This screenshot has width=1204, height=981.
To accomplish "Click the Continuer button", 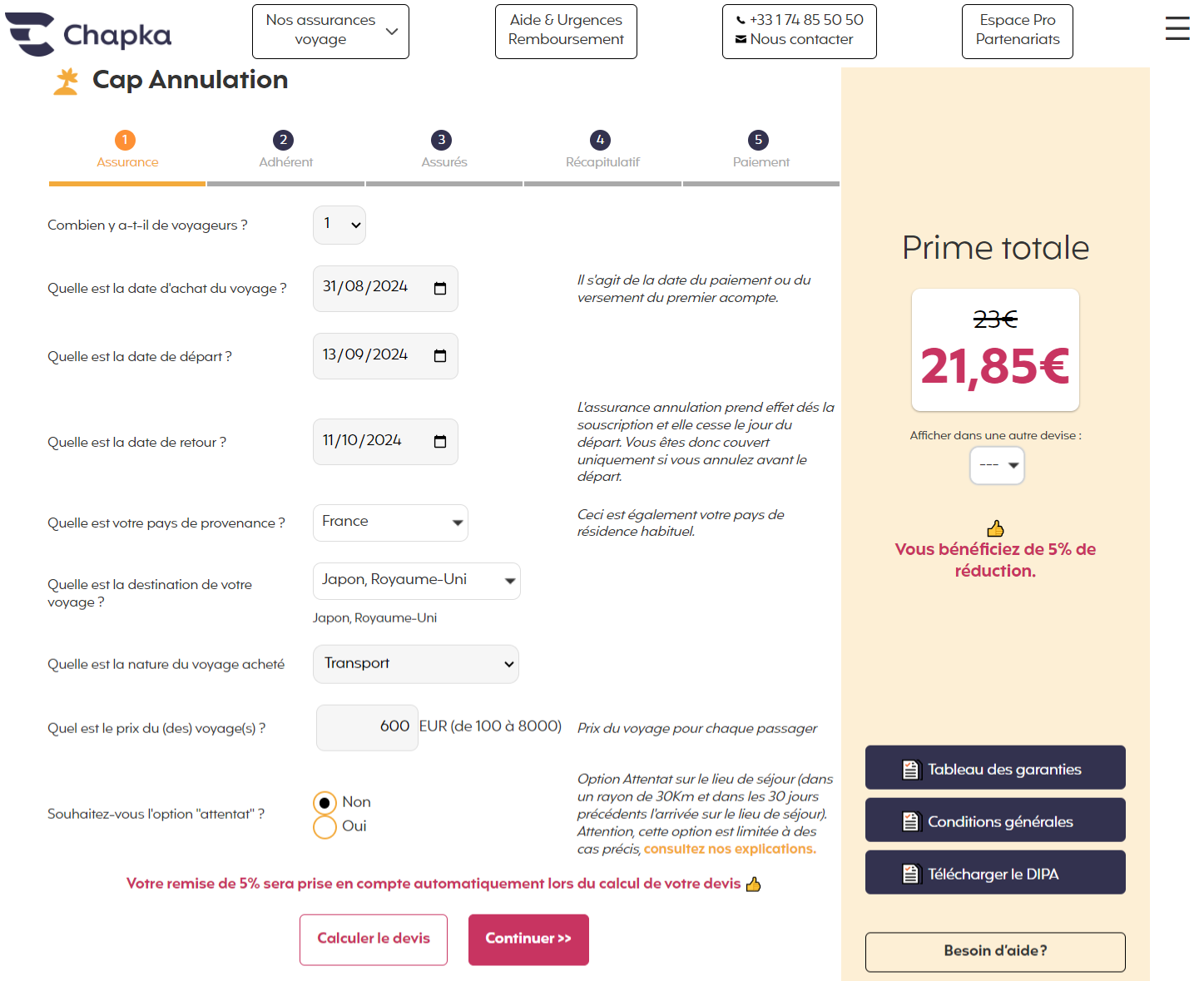I will click(528, 939).
